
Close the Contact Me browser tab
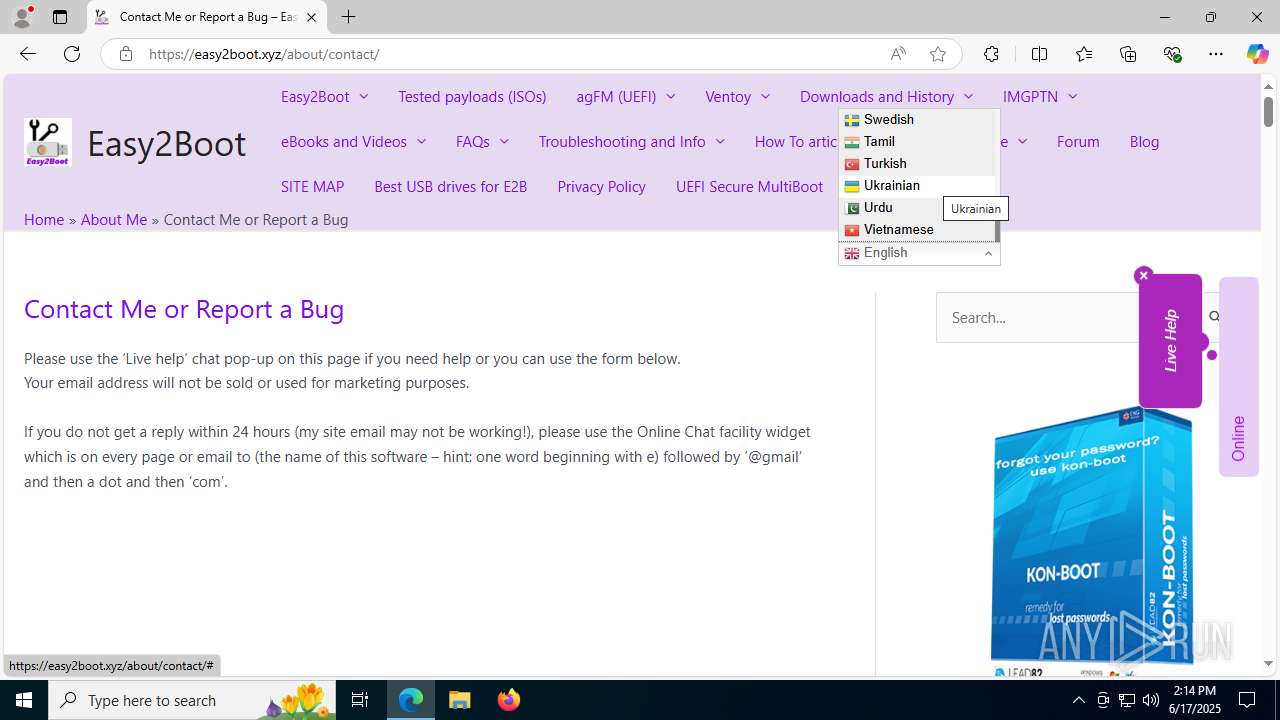click(x=311, y=17)
